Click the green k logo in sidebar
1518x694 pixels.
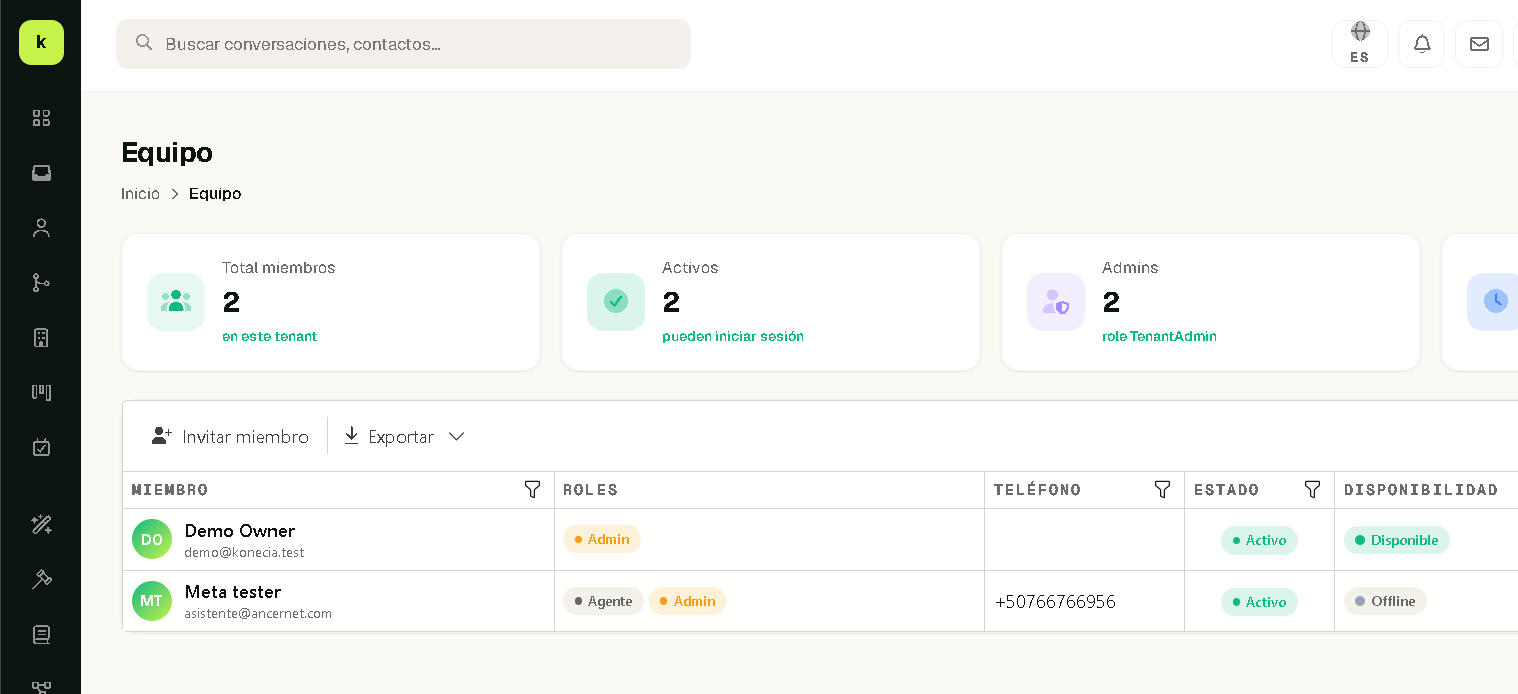[x=41, y=42]
